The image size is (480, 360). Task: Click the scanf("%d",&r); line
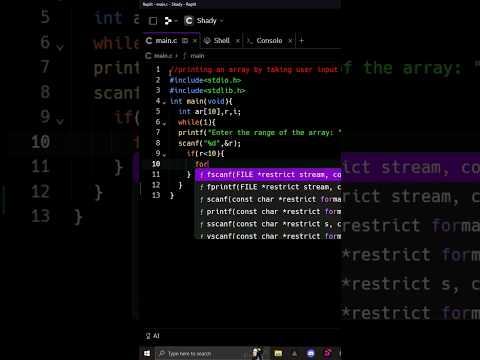[x=209, y=143]
